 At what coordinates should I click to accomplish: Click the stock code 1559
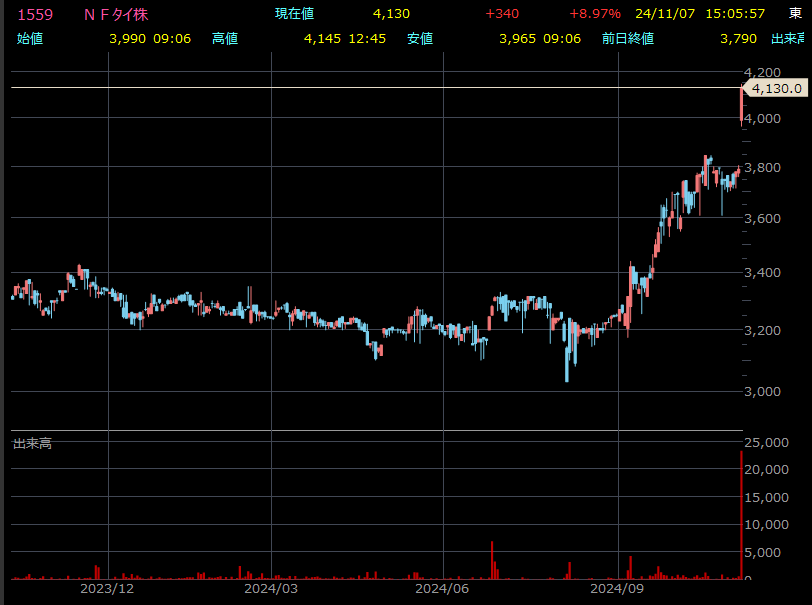(36, 14)
